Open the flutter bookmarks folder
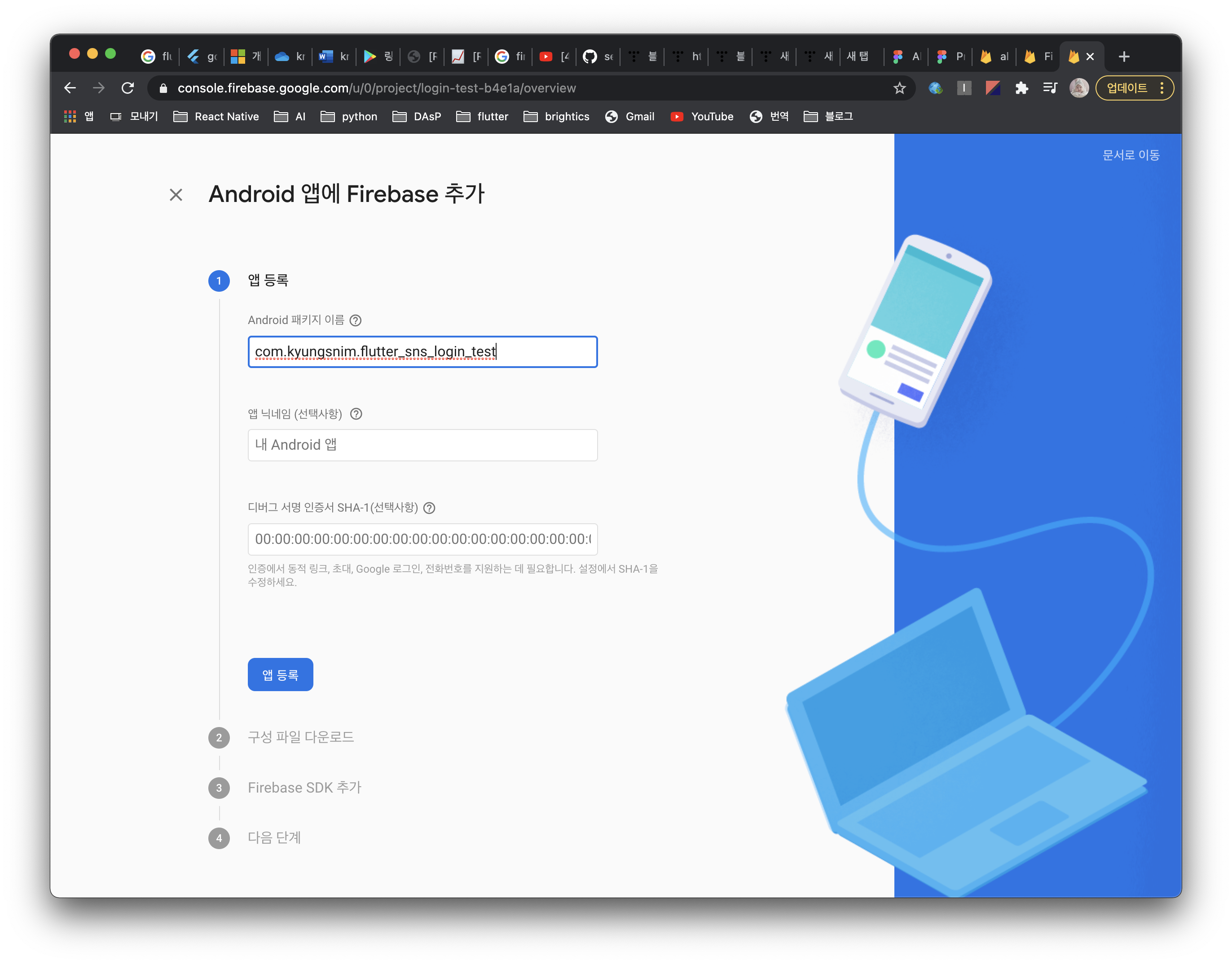This screenshot has width=1232, height=964. pyautogui.click(x=482, y=116)
